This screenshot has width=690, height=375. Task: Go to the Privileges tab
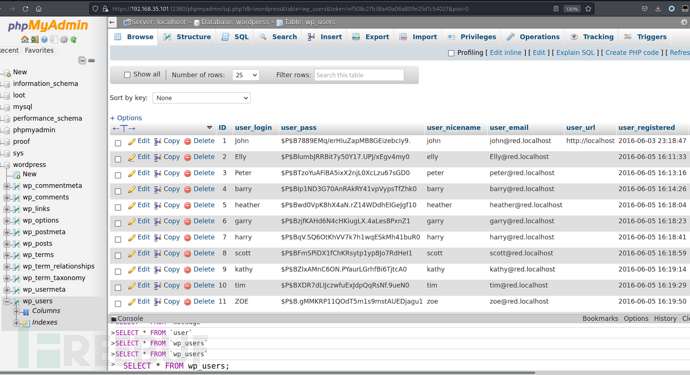click(472, 37)
